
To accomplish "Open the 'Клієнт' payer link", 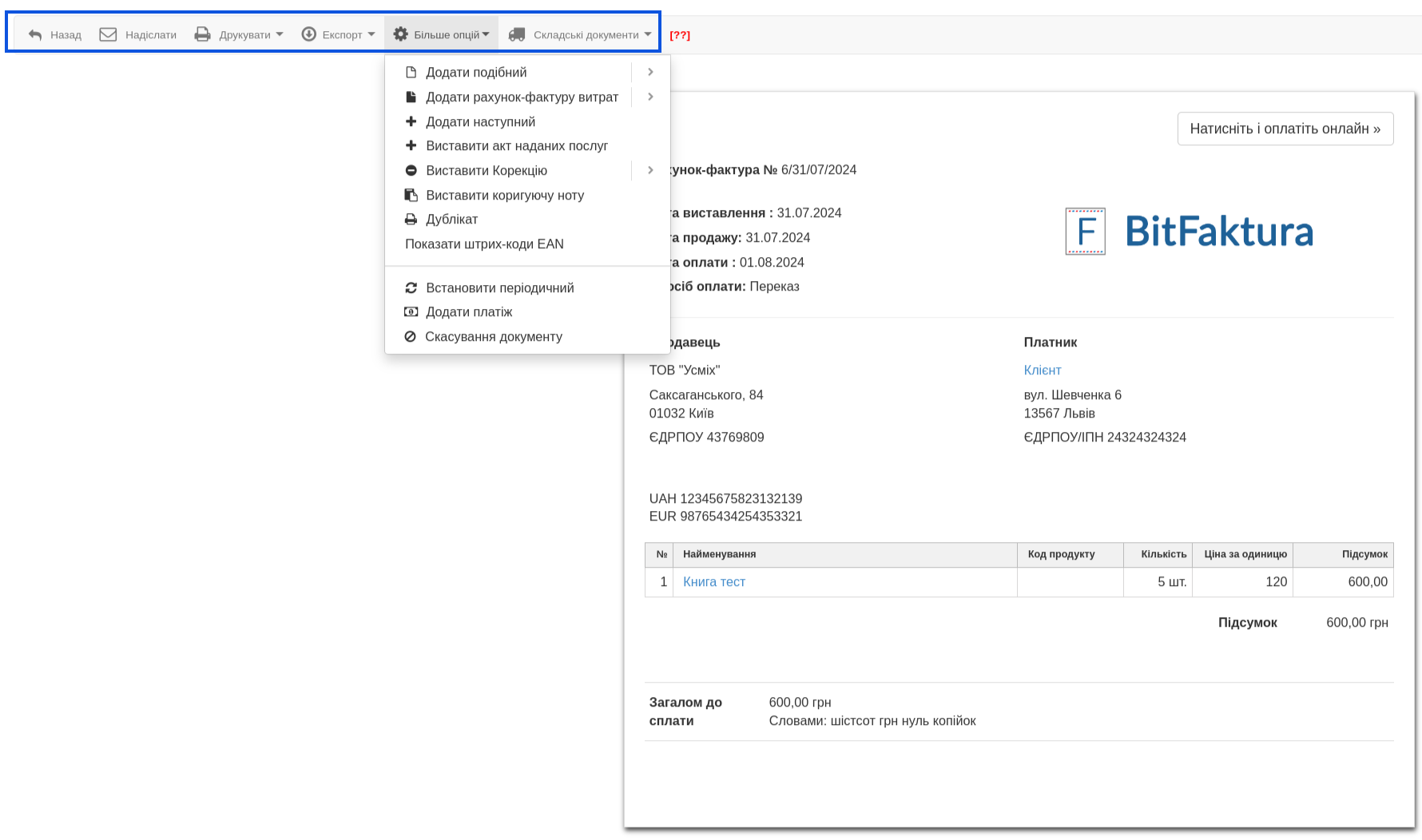I will [x=1042, y=370].
